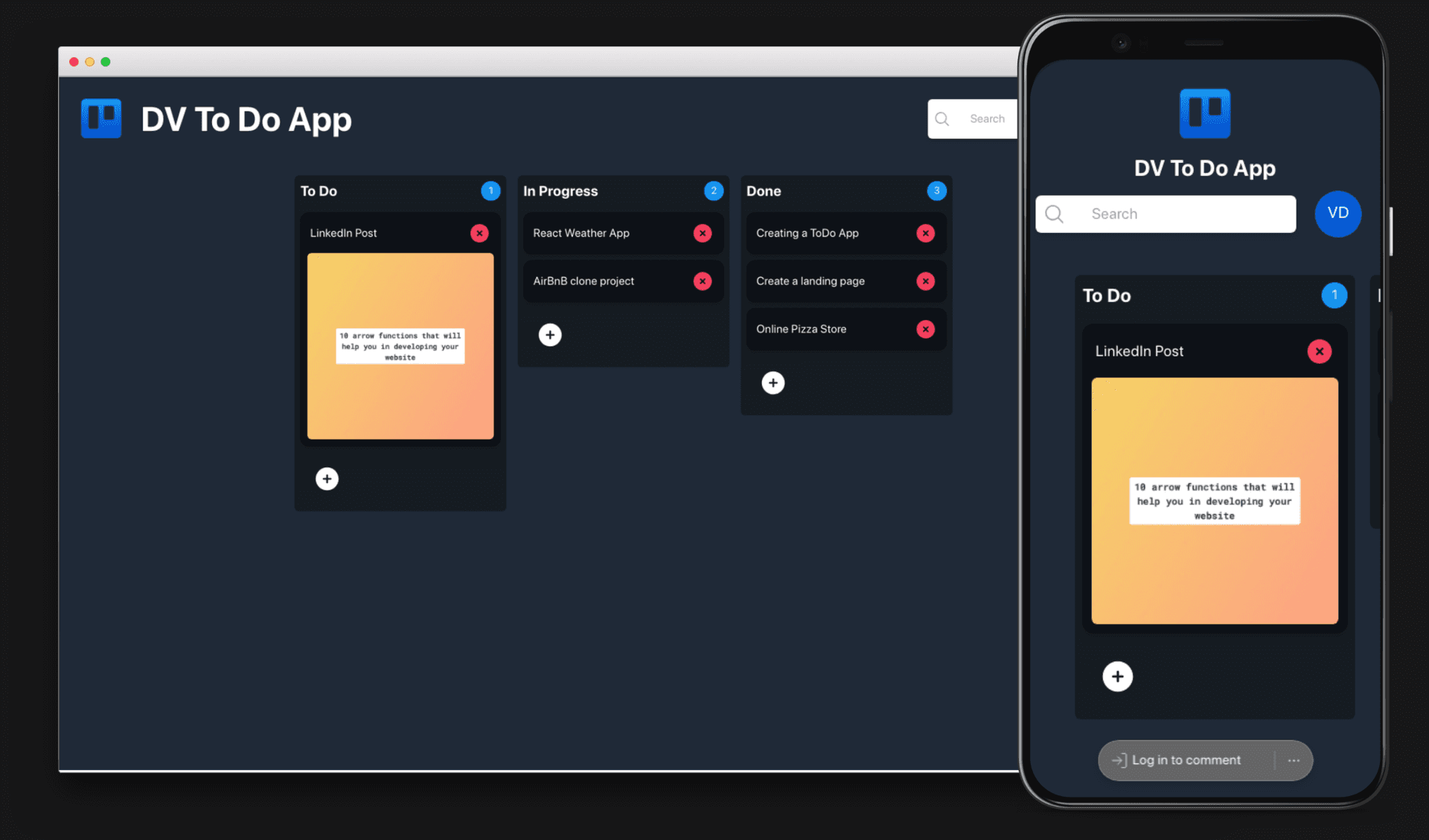Click the LinkedIn Post card image thumbnail
This screenshot has width=1429, height=840.
tap(400, 345)
